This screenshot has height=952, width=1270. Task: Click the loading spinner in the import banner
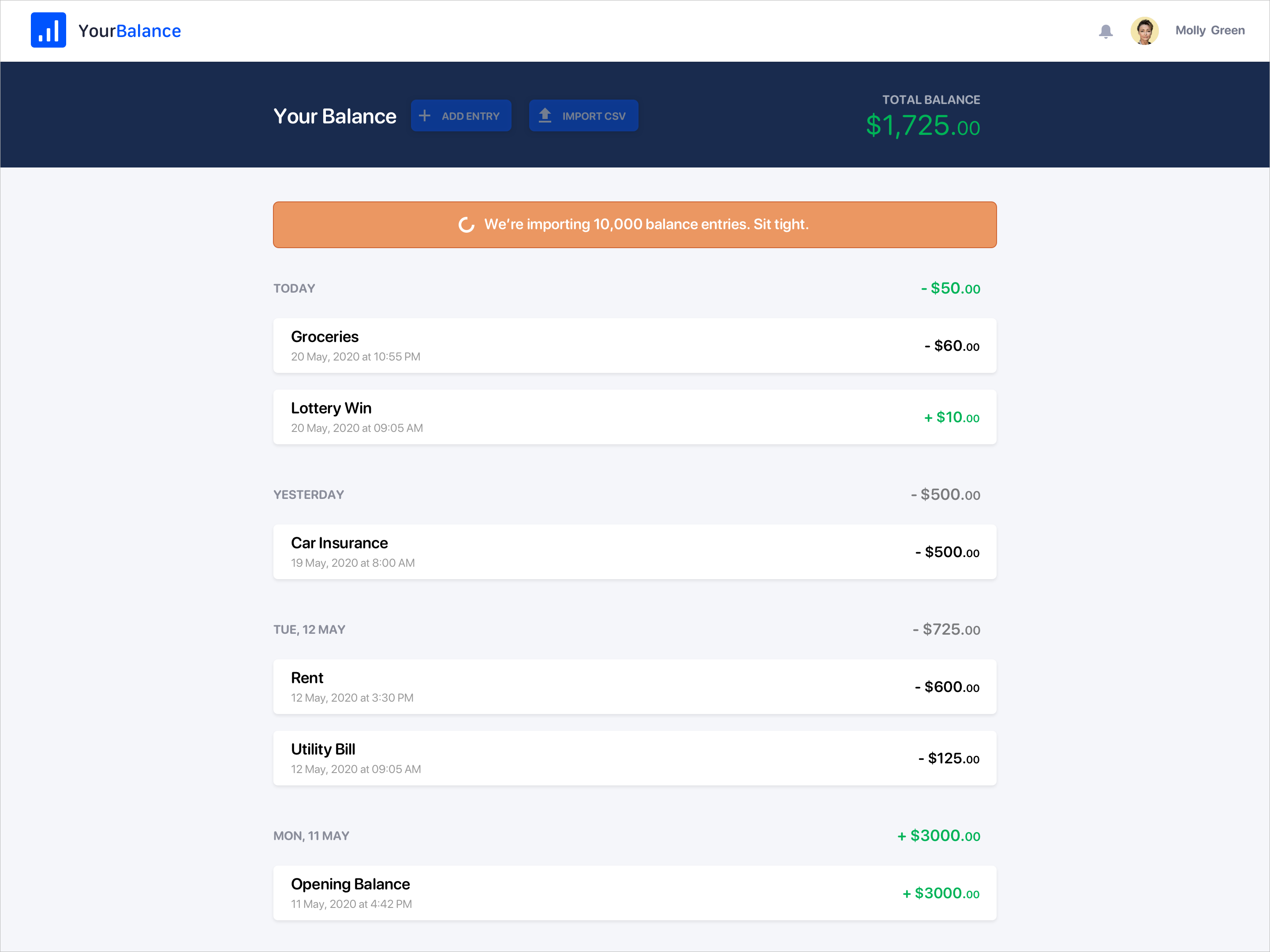[466, 225]
